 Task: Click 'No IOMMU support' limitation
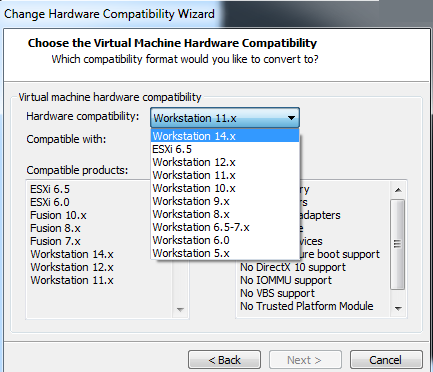tap(286, 280)
